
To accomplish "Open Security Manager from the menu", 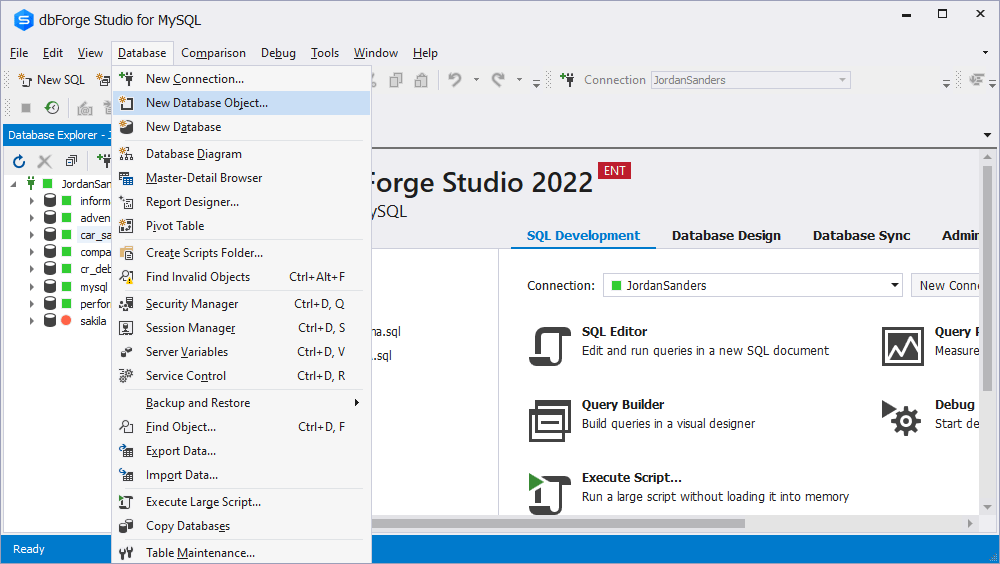I will tap(241, 304).
